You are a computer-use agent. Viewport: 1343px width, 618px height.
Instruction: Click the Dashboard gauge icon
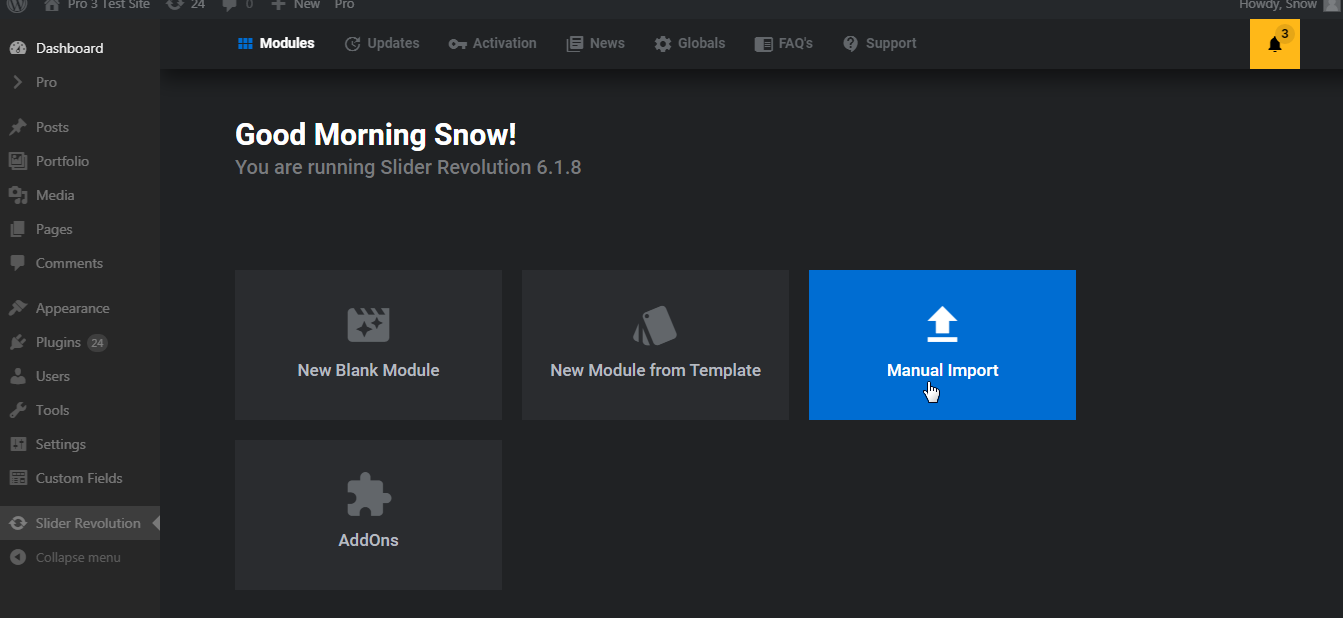17,48
